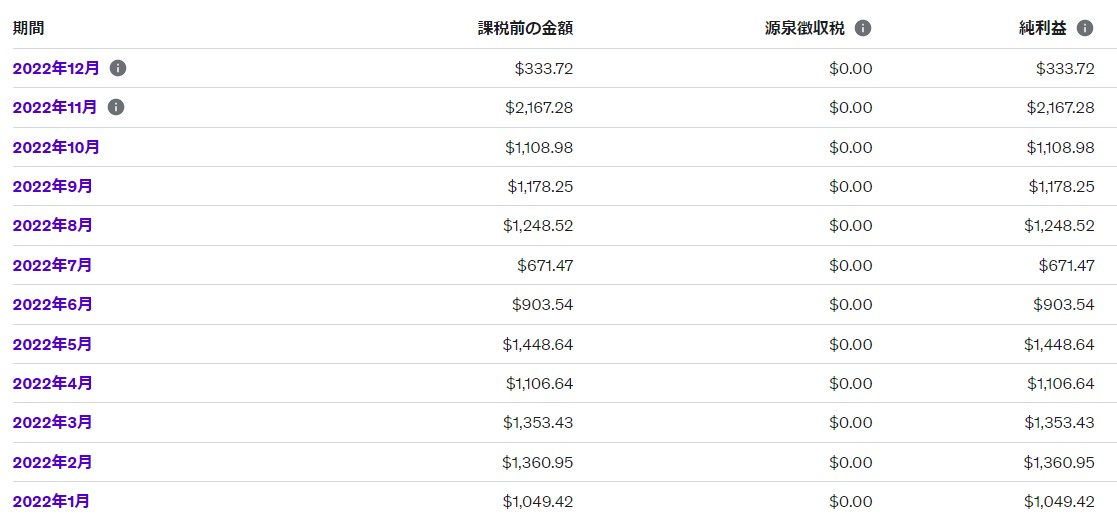Click the 2022年2月 link
Screen dimensions: 1117x518
(52, 462)
